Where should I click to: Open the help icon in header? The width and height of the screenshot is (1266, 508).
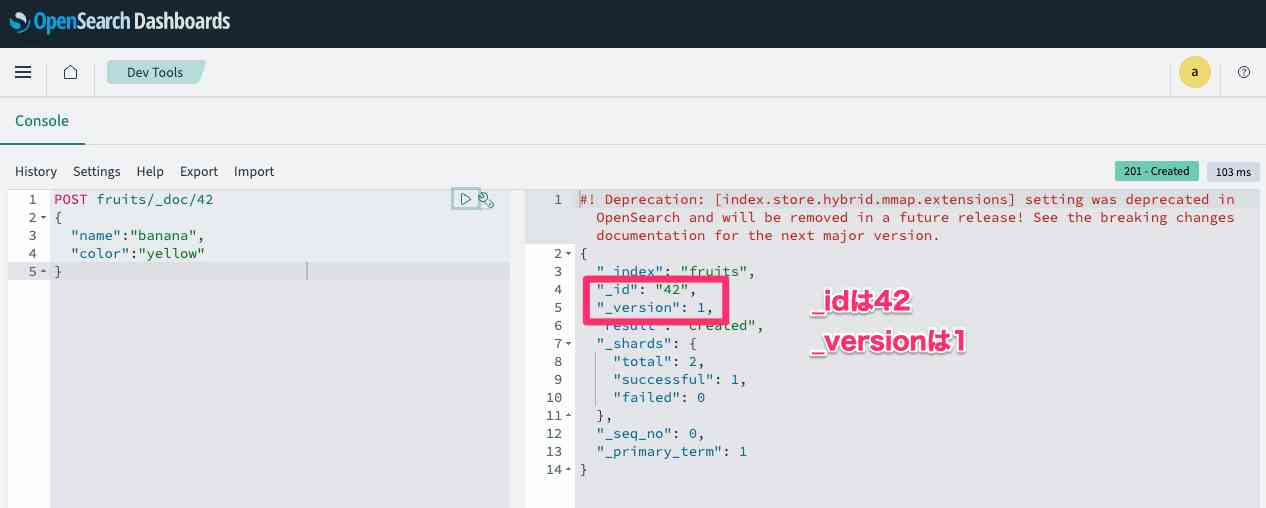(1244, 72)
